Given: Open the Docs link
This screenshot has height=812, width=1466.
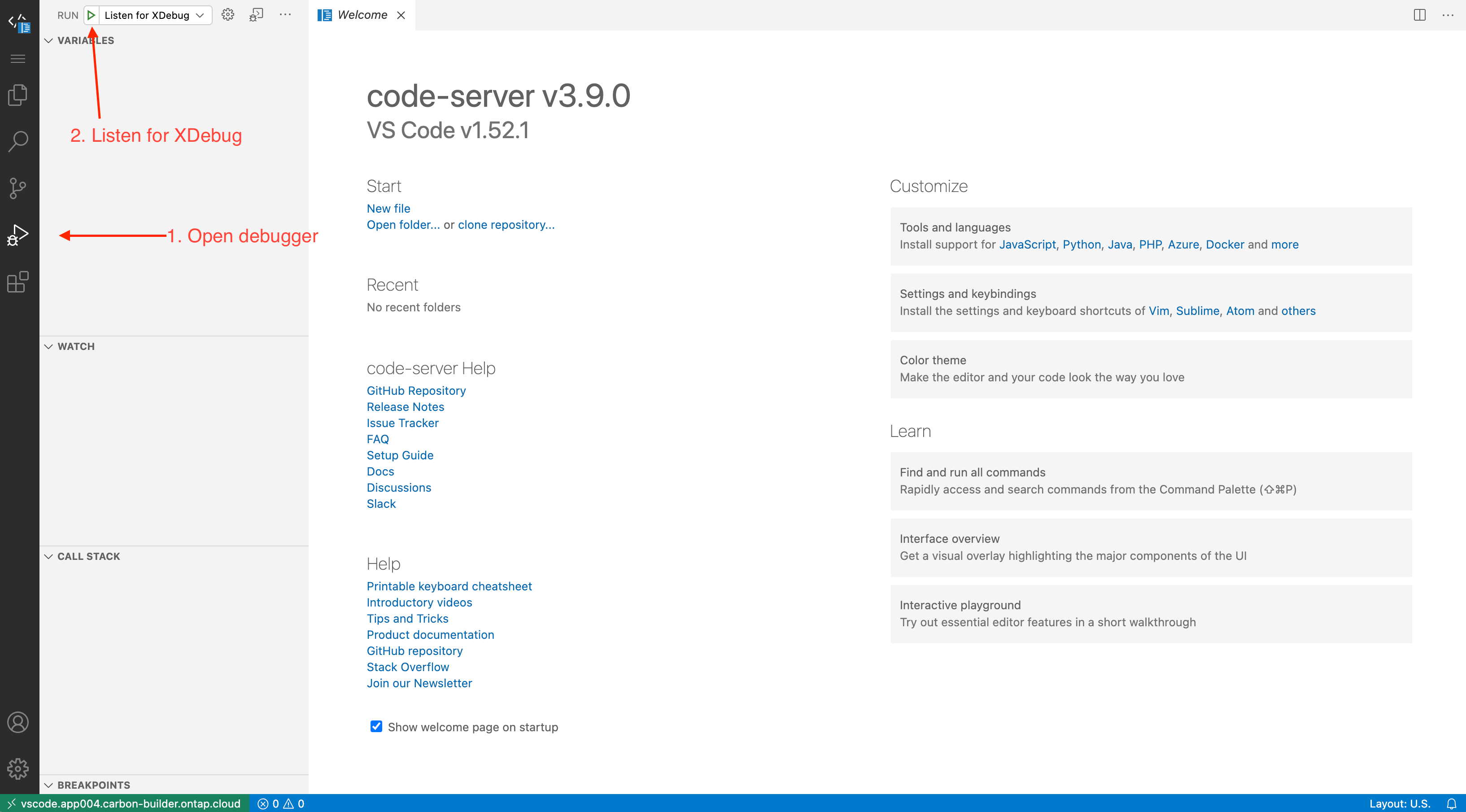Looking at the screenshot, I should [380, 471].
